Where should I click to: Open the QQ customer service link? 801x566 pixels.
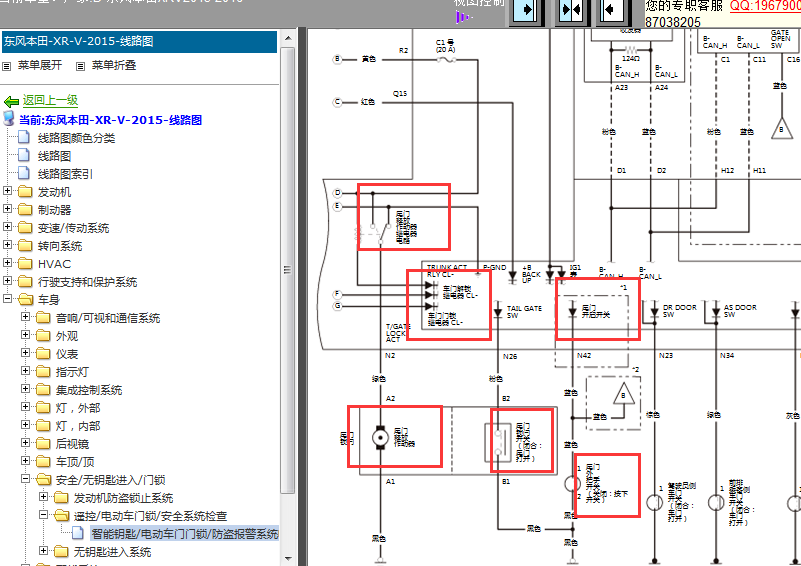(x=765, y=5)
